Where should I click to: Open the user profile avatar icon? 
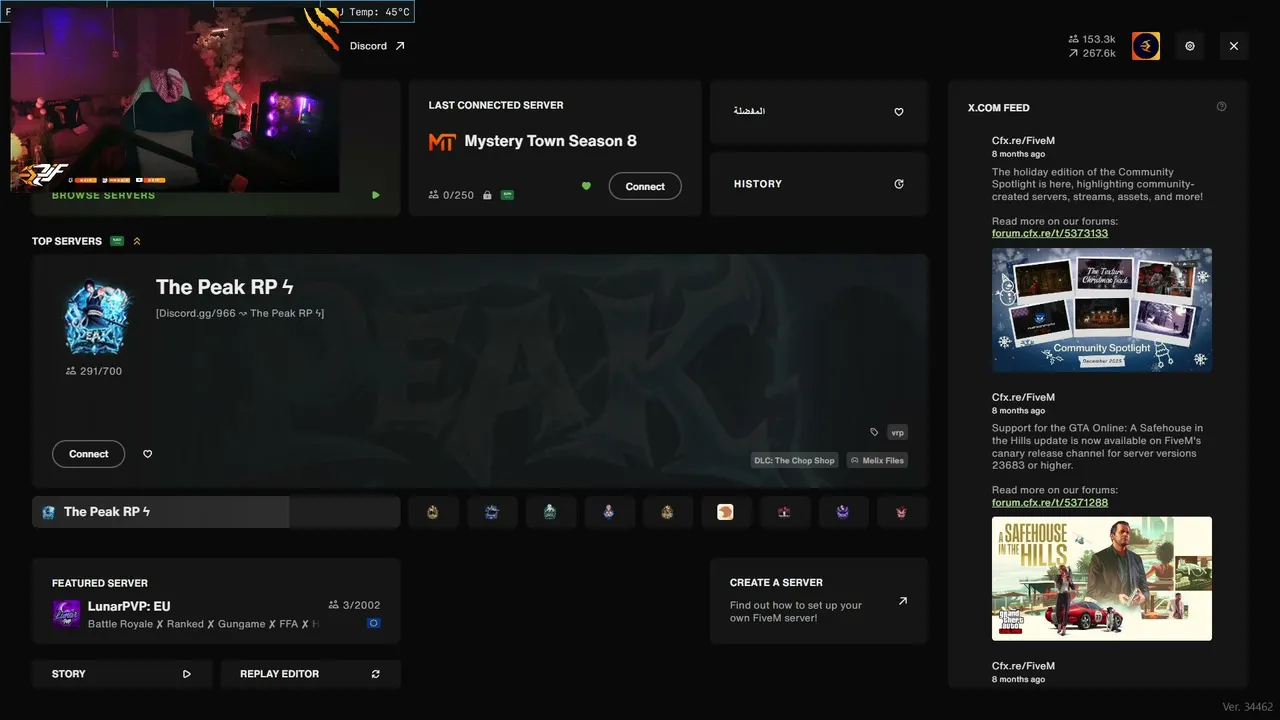click(1146, 46)
